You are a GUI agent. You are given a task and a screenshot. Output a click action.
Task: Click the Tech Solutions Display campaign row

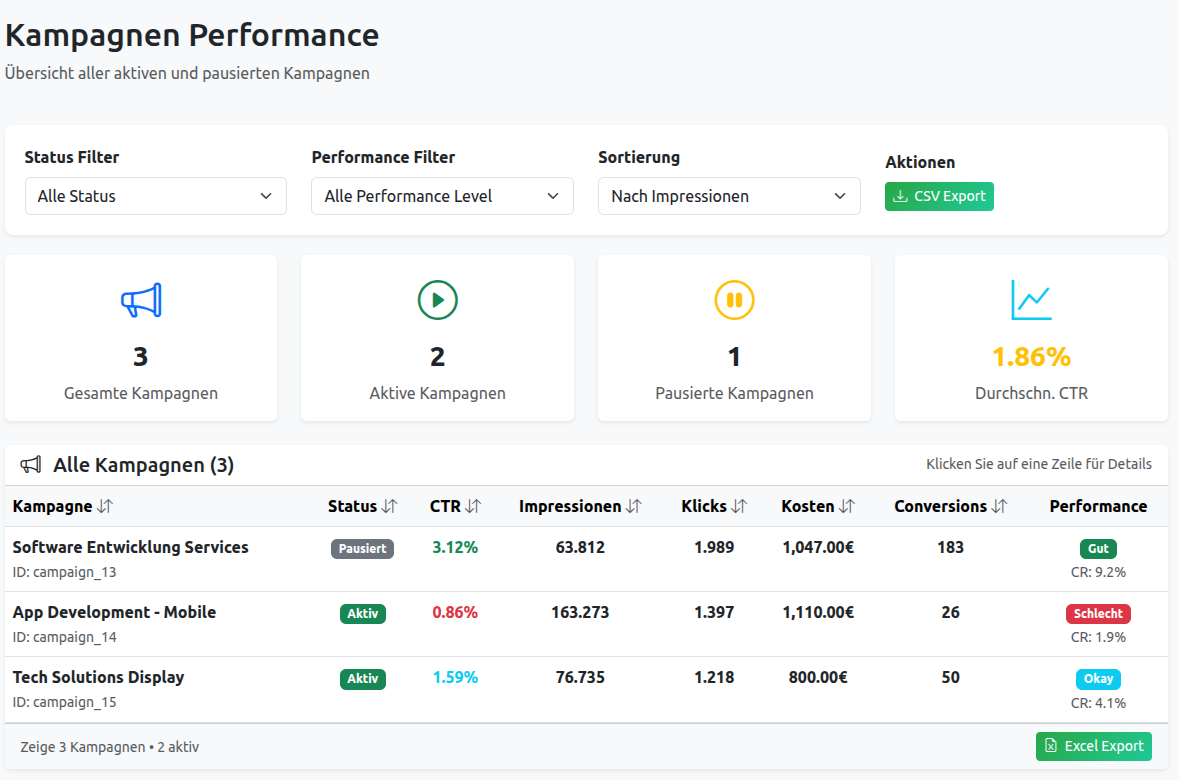click(98, 678)
